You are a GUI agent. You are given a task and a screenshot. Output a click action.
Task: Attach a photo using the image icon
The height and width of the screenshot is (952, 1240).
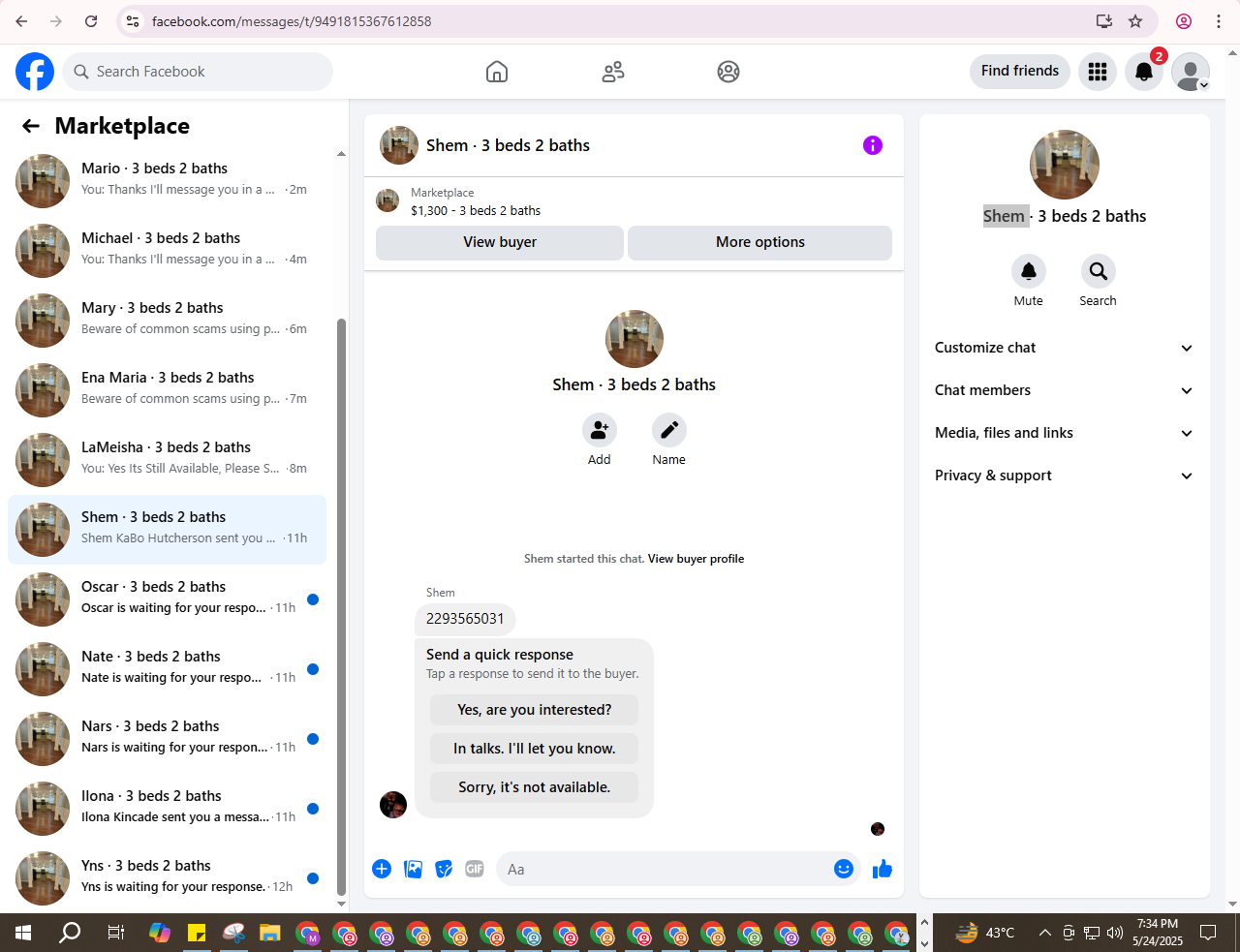click(414, 869)
